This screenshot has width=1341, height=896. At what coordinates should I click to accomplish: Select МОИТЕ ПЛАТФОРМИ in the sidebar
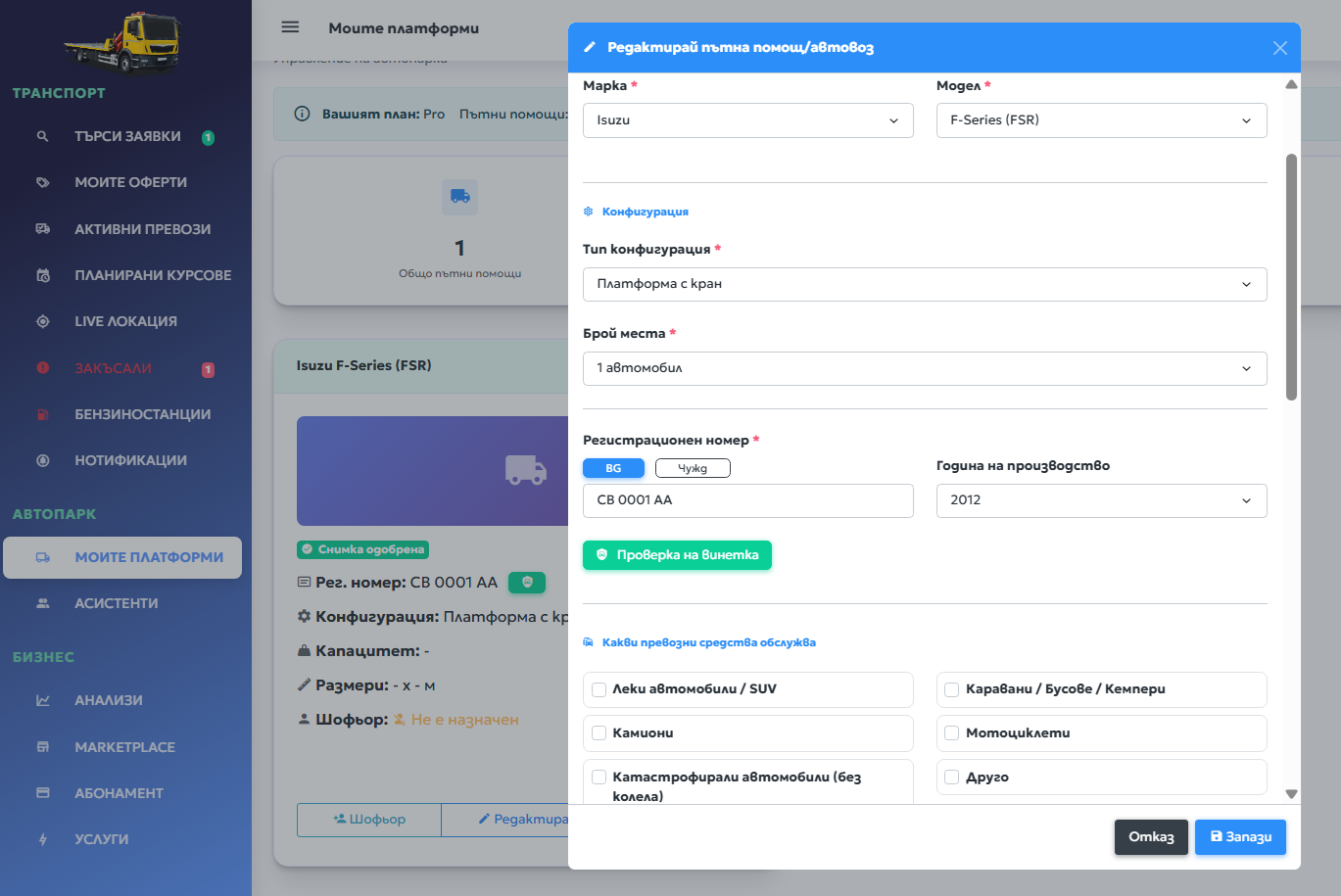pos(122,557)
